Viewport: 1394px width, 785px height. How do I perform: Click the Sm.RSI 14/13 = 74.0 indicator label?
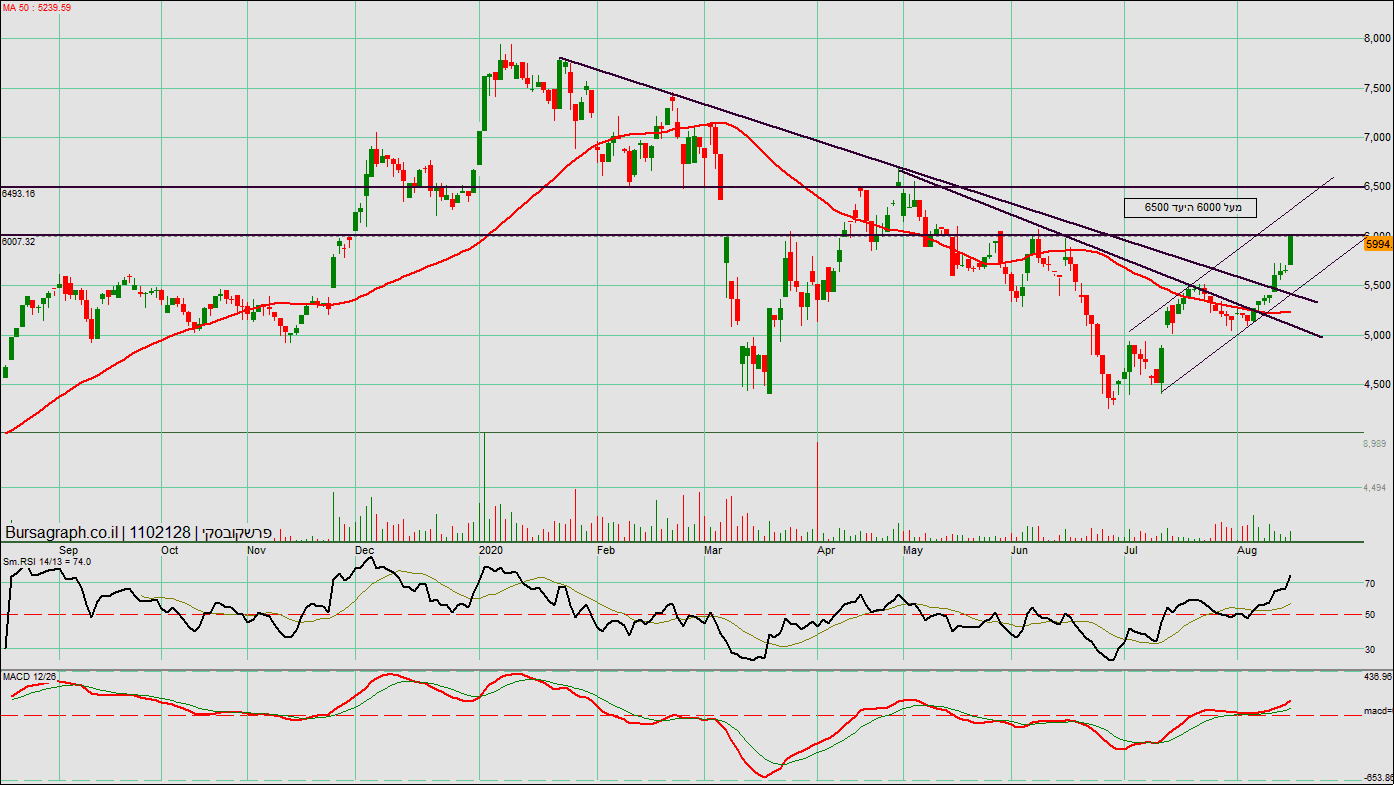tap(47, 562)
